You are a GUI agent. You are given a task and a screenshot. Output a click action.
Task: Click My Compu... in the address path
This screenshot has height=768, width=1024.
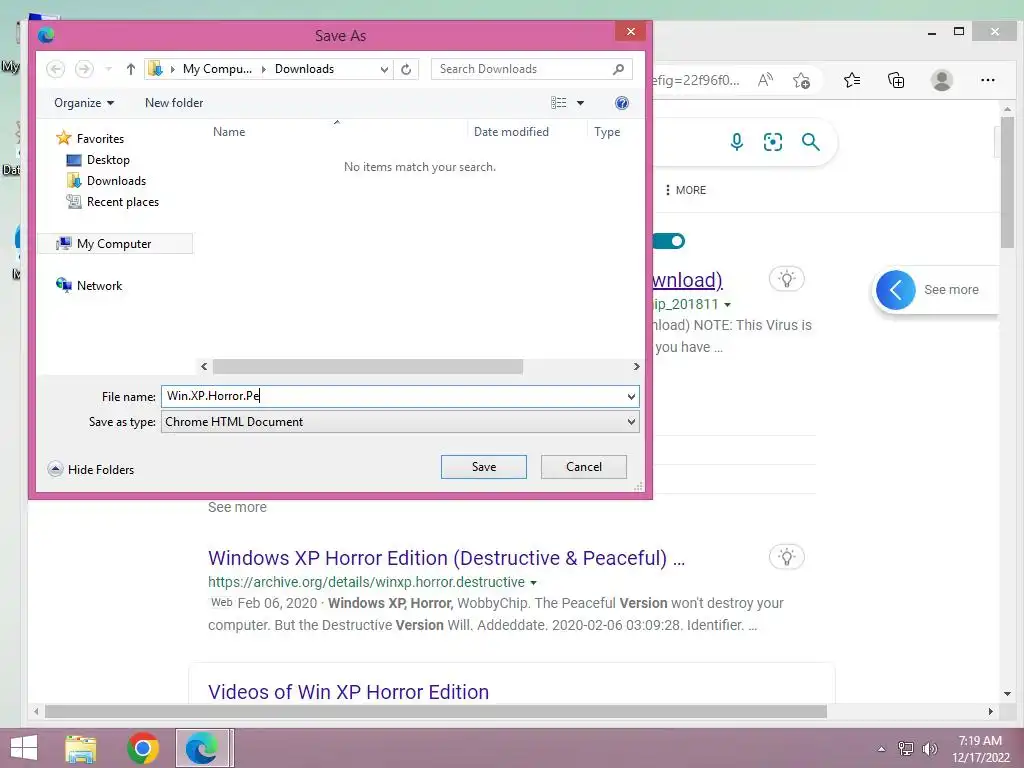[217, 69]
